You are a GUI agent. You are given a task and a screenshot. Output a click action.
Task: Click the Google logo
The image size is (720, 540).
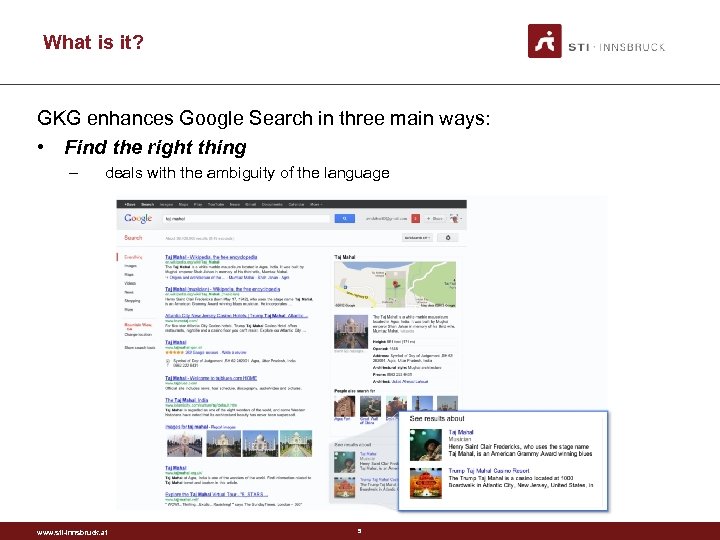click(x=138, y=218)
